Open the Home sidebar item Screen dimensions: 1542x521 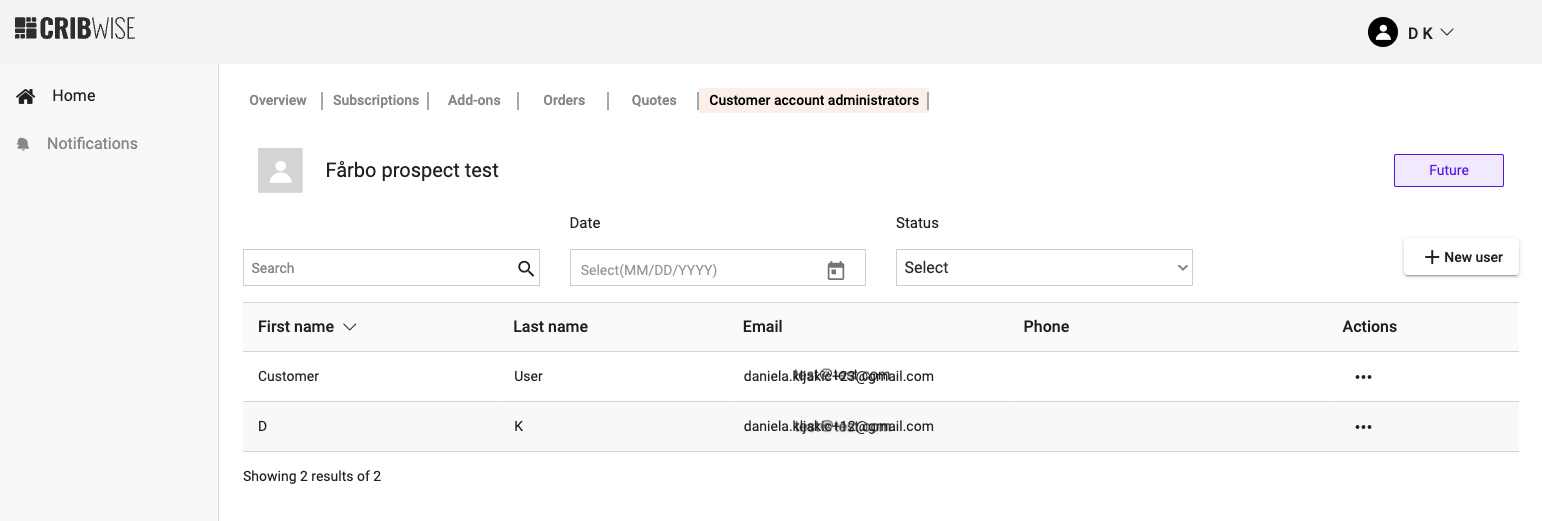[73, 96]
